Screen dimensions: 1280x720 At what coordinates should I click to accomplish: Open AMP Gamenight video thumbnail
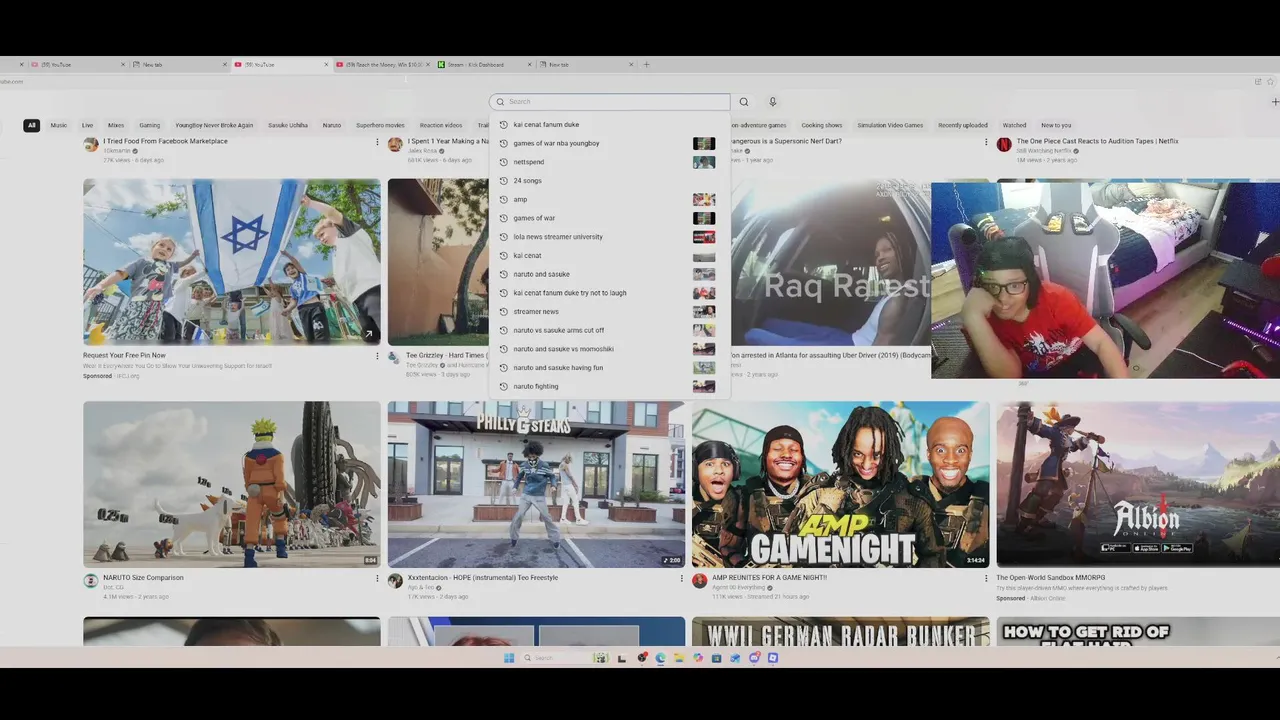[840, 485]
